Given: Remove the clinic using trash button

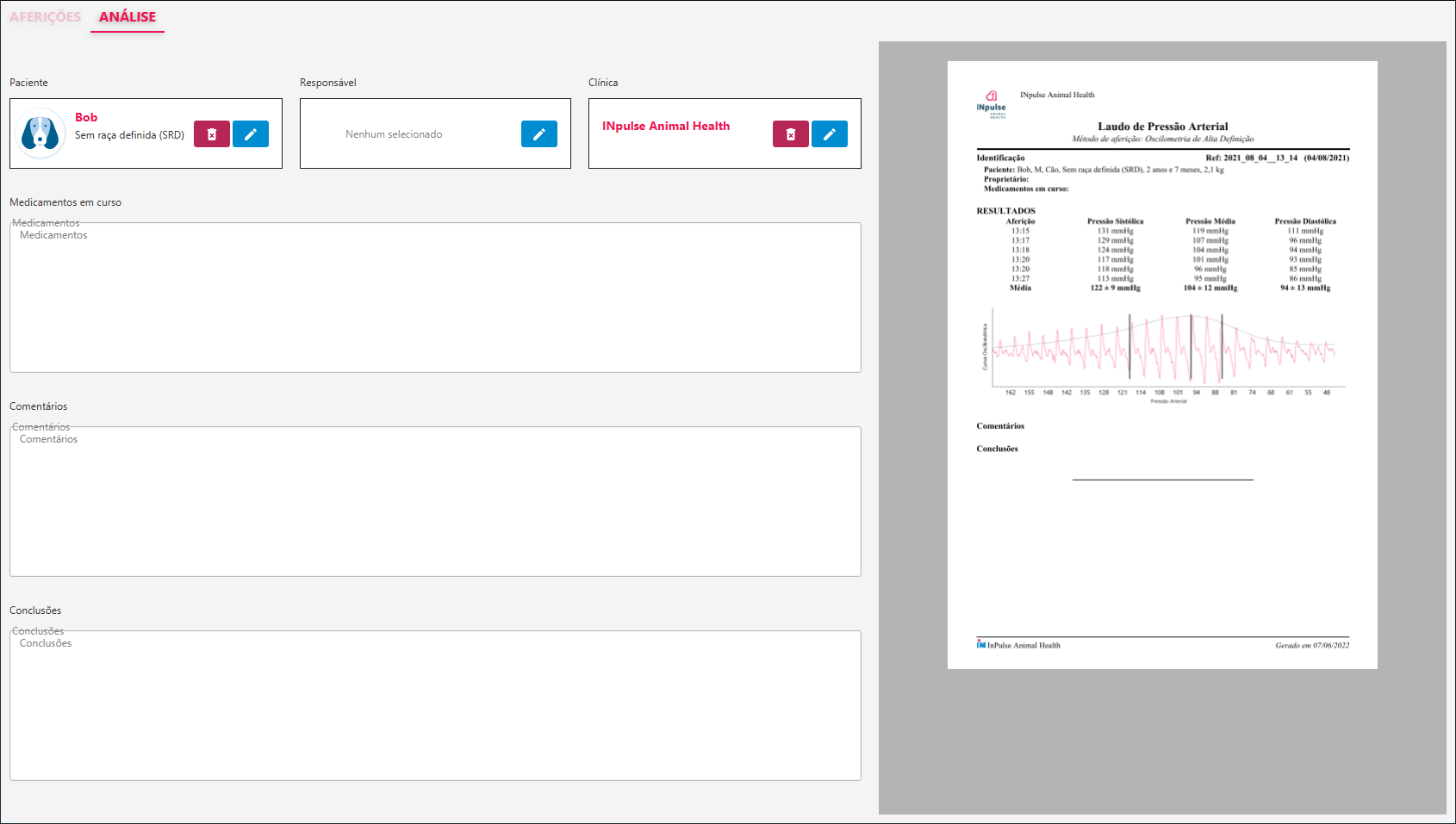Looking at the screenshot, I should pyautogui.click(x=790, y=134).
